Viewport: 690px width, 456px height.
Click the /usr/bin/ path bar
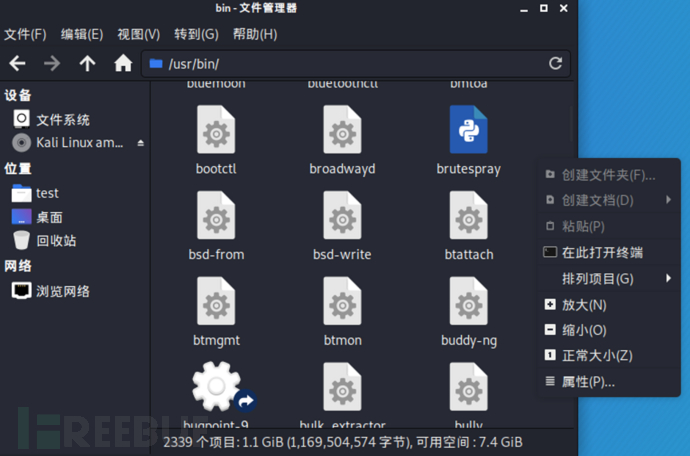(356, 64)
